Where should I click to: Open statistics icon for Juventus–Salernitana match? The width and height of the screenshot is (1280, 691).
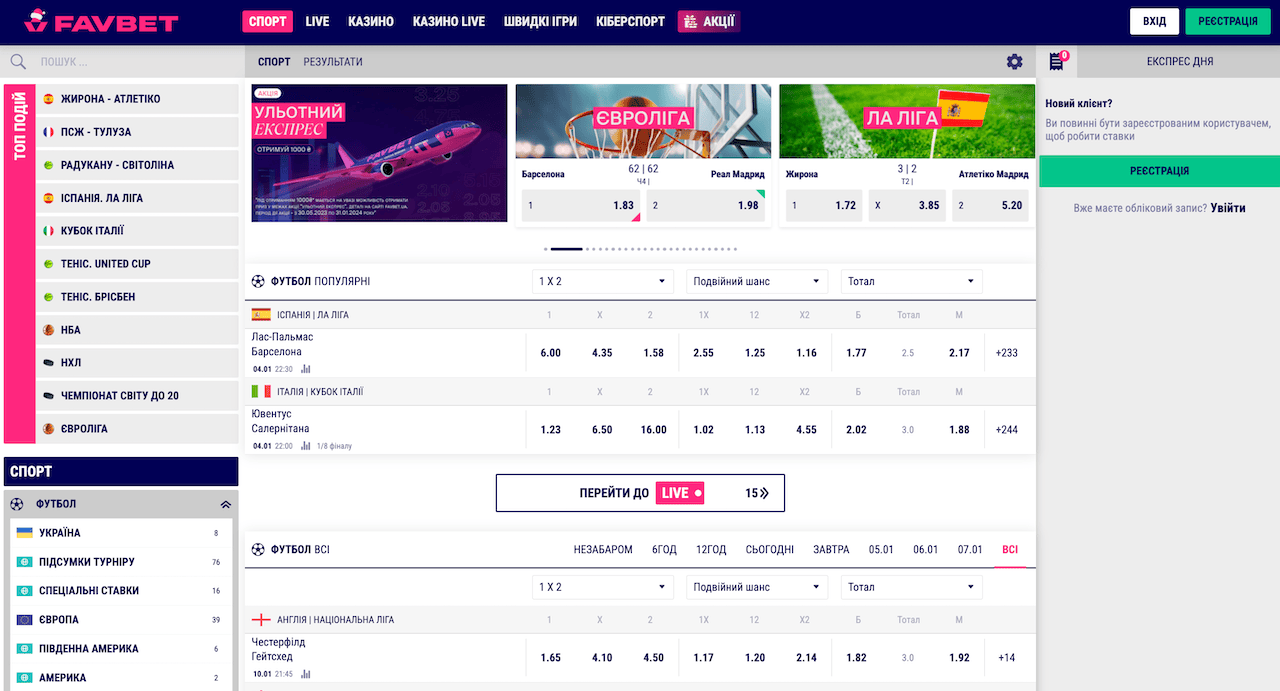[306, 446]
